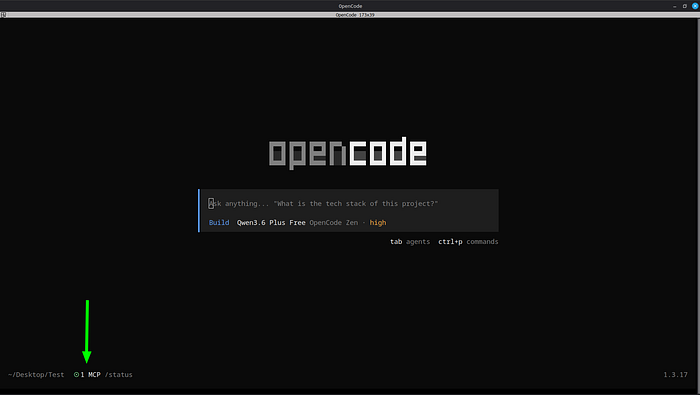This screenshot has height=395, width=700.
Task: Change the high reasoning level
Action: click(x=378, y=222)
